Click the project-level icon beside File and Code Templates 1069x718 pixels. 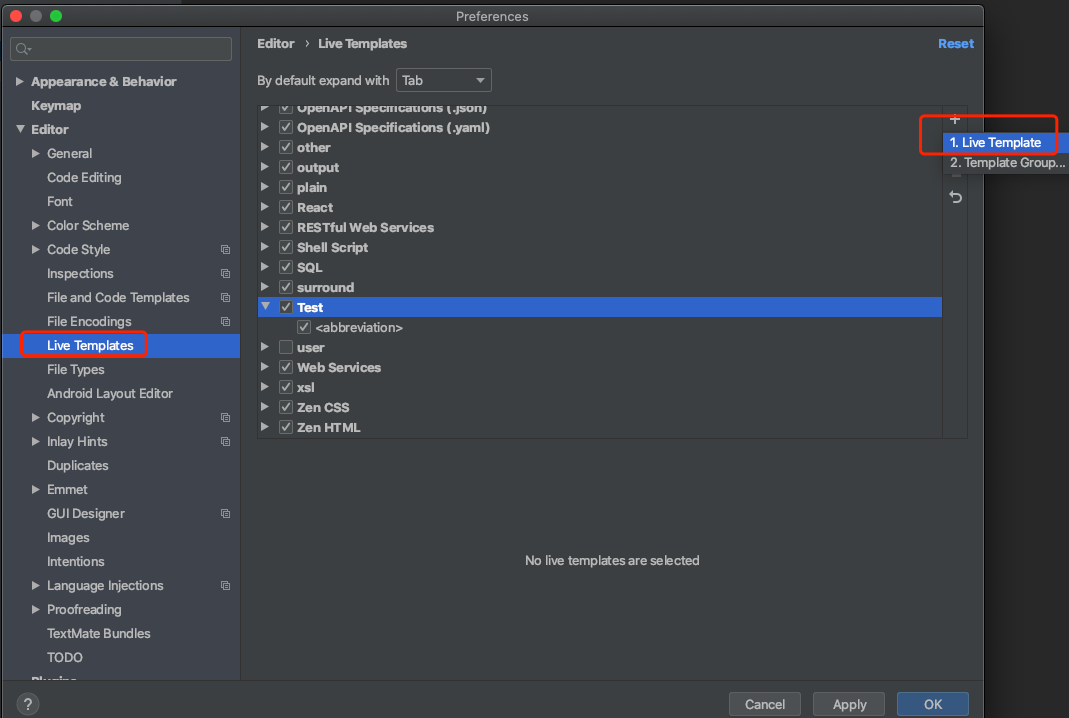(x=225, y=297)
